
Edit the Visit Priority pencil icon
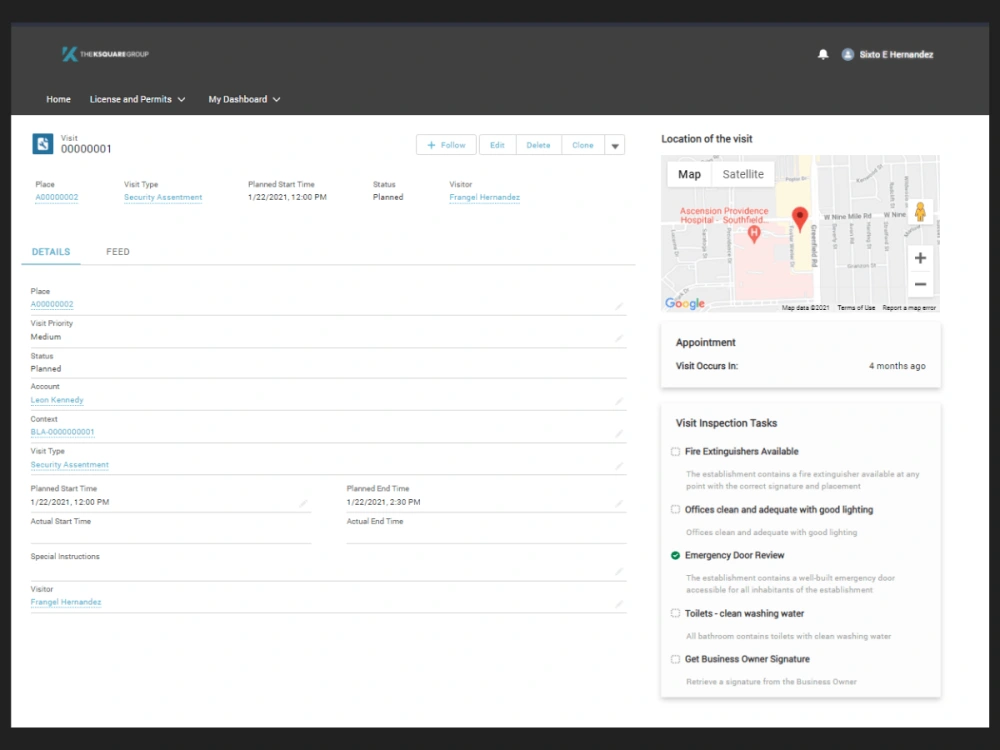click(619, 338)
